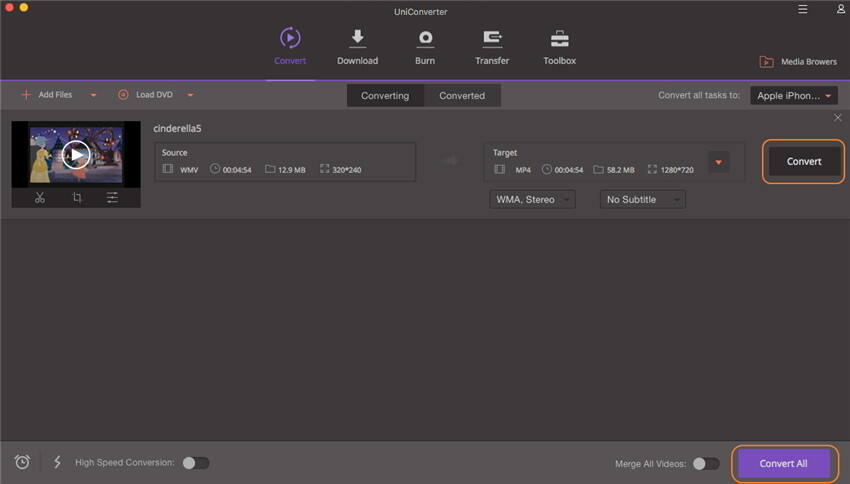Screen dimensions: 850x484
Task: Select the cinderella5 file name
Action: click(x=177, y=128)
